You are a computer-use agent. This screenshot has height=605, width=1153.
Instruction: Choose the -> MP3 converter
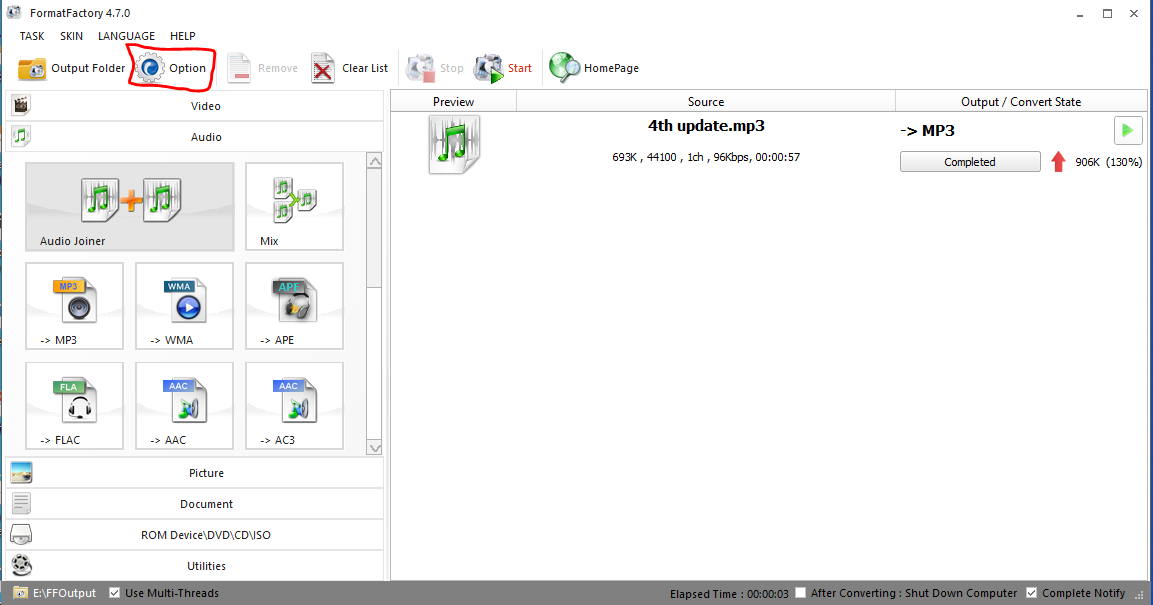(x=74, y=306)
